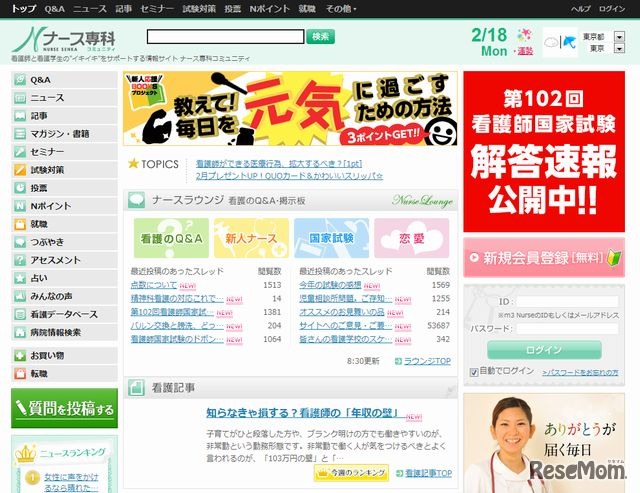Open the ラウンジTOP link
Viewport: 640px width, 493px height.
(427, 361)
